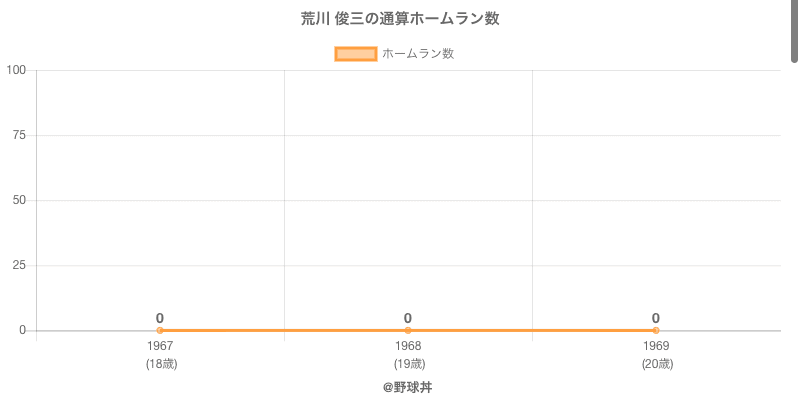Click the value label above 1969 point
The width and height of the screenshot is (800, 400).
click(x=656, y=318)
